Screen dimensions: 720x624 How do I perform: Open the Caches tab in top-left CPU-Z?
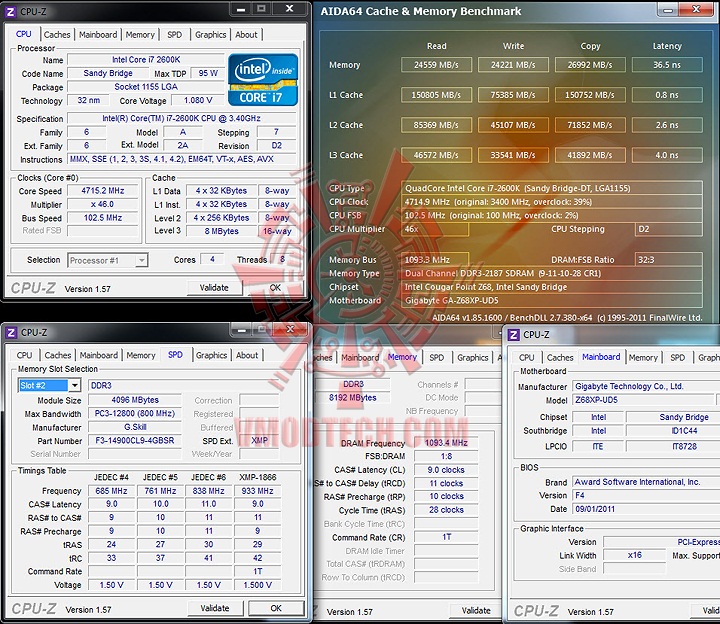coord(57,34)
